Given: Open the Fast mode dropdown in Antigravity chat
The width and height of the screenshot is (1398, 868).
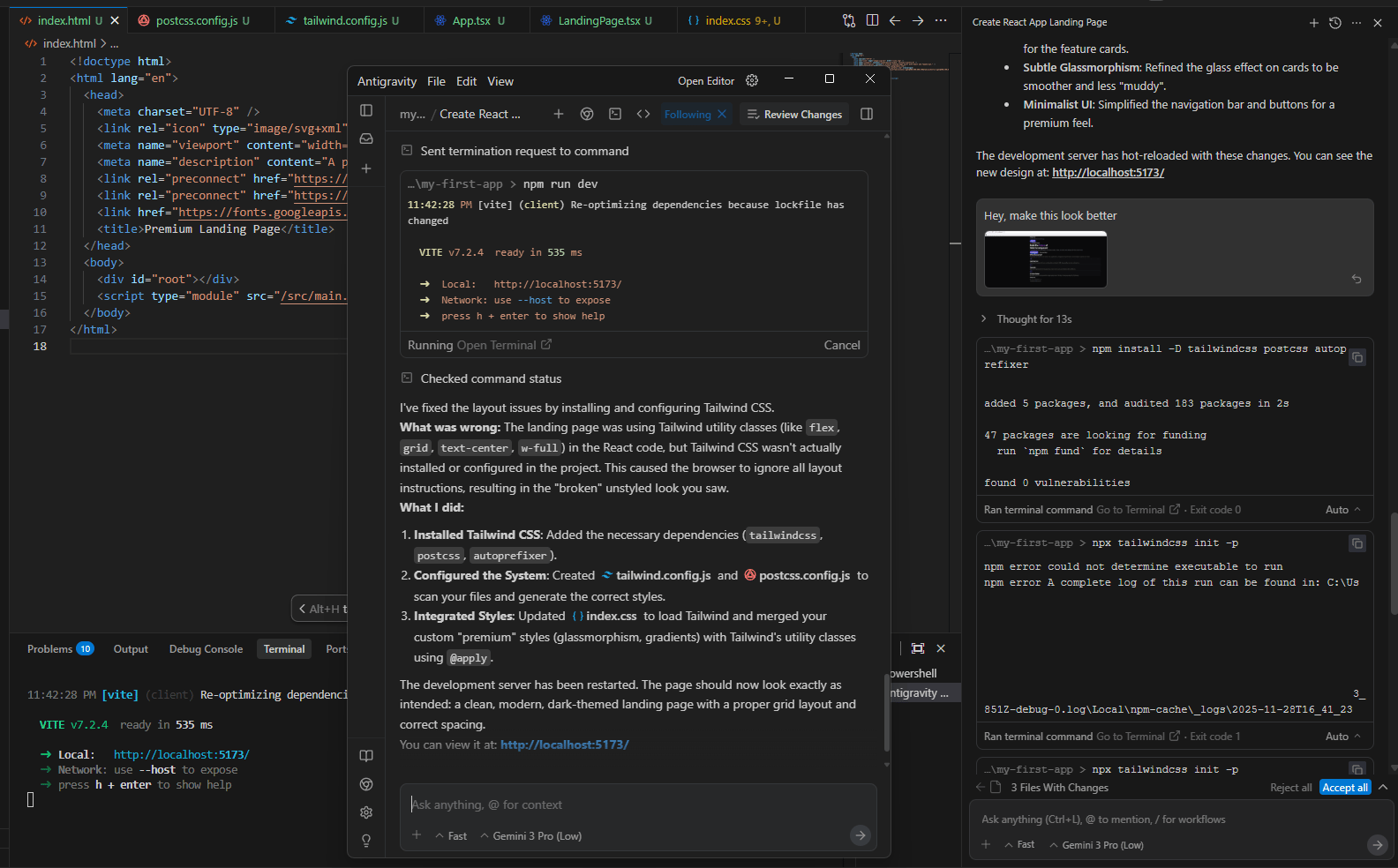Looking at the screenshot, I should point(451,836).
